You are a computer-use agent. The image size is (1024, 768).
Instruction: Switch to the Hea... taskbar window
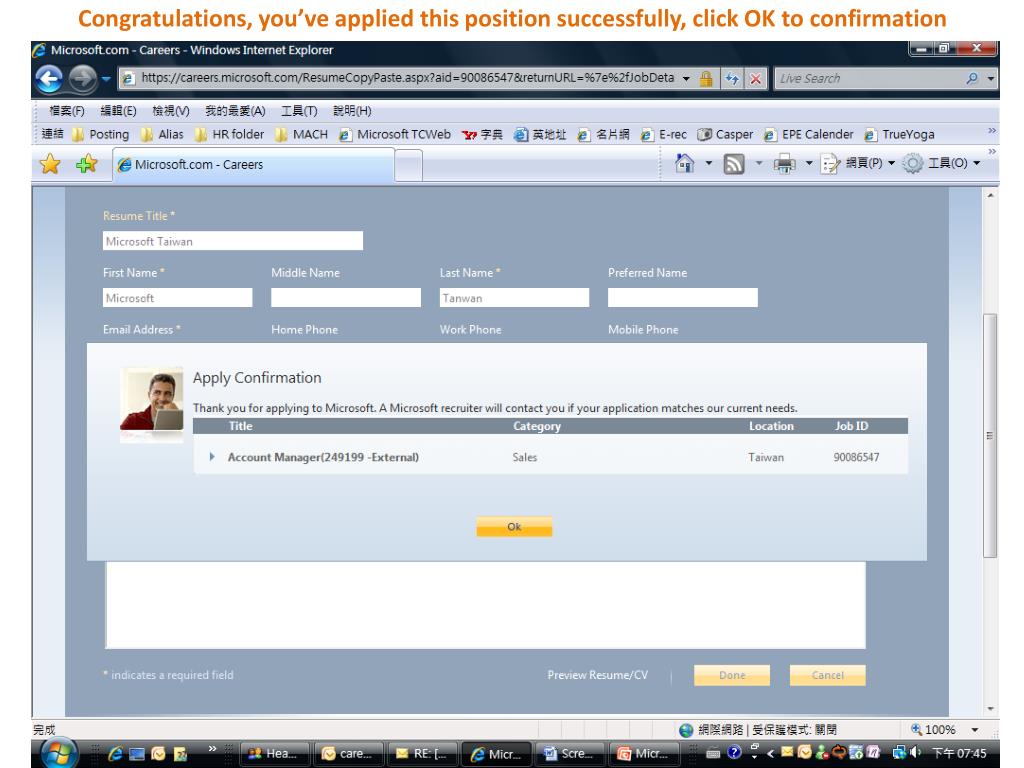coord(274,754)
